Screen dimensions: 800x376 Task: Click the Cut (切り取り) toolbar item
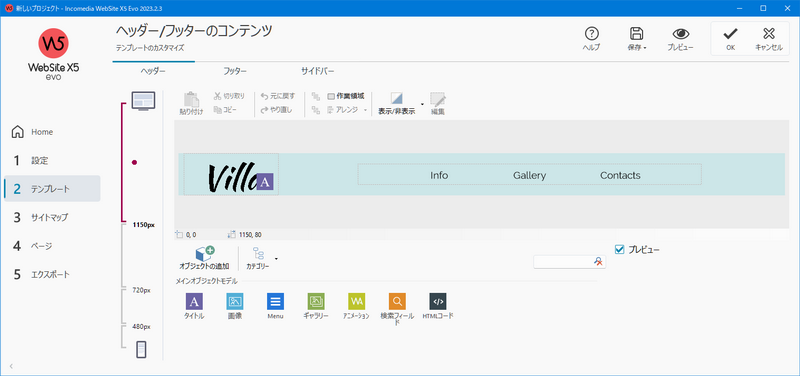[229, 96]
